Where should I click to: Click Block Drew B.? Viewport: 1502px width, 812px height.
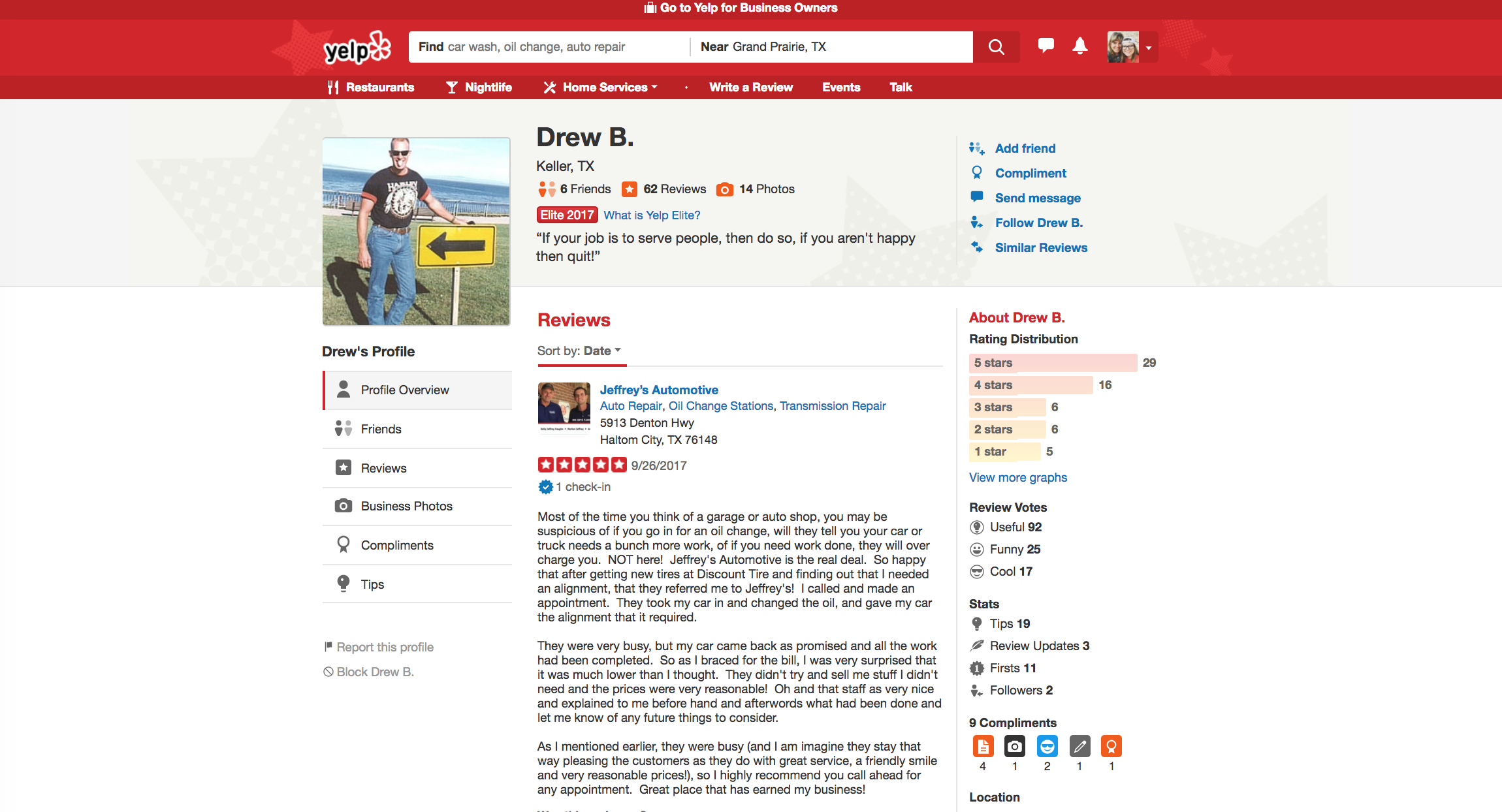point(369,672)
